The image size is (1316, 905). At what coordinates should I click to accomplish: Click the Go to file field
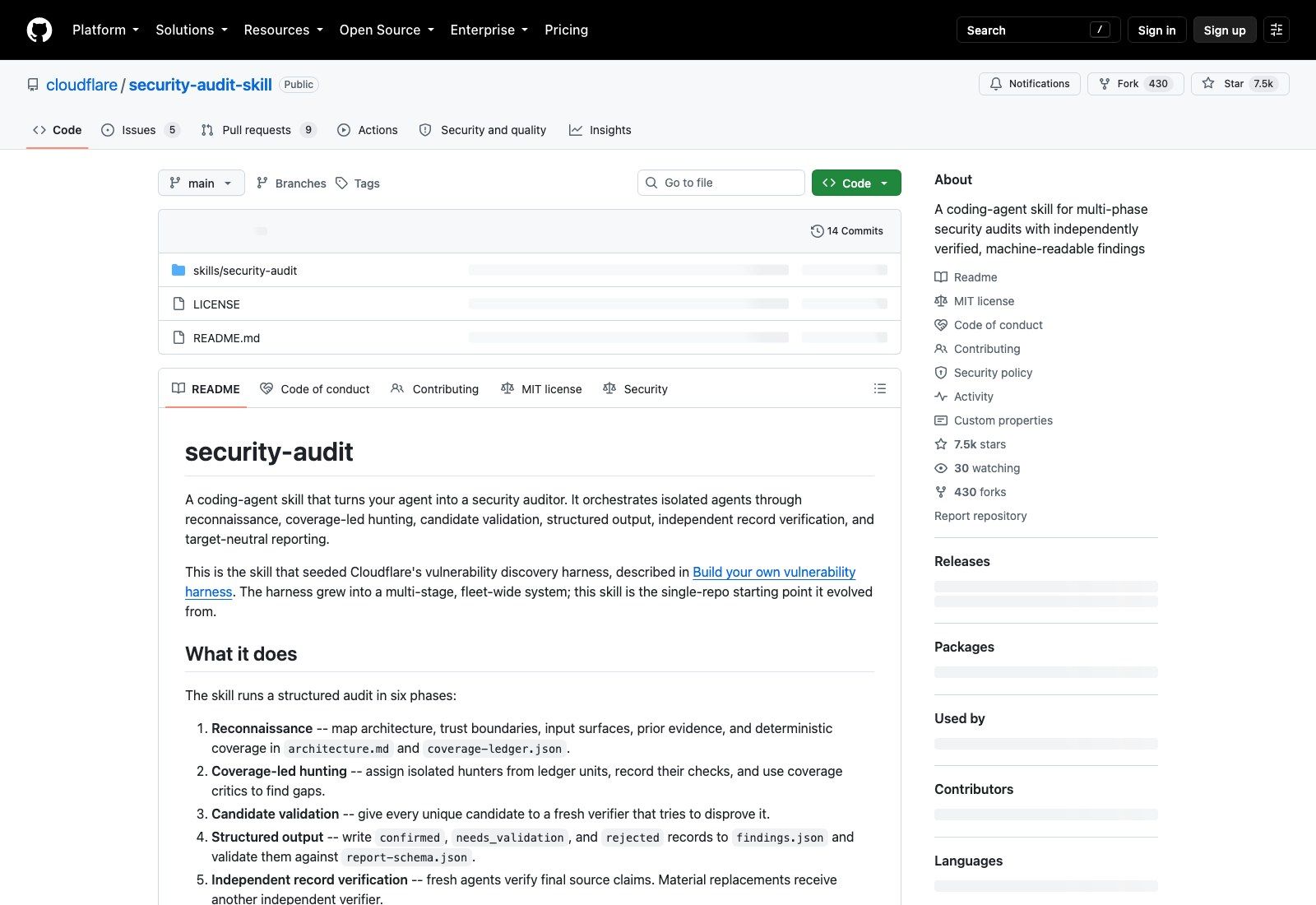point(721,183)
